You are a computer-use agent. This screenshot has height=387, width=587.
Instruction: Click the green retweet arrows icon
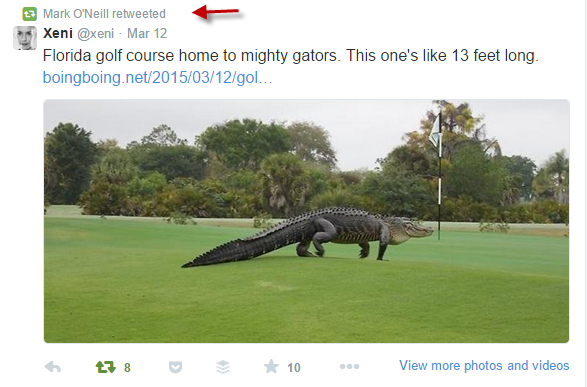pyautogui.click(x=106, y=367)
